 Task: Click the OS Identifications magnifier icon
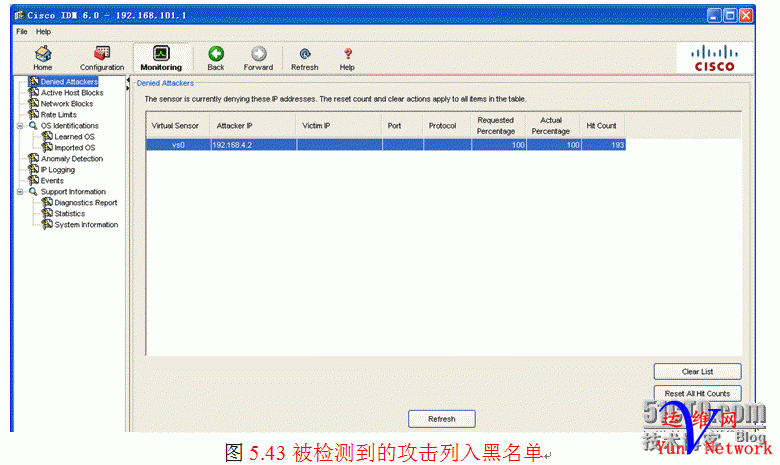33,125
